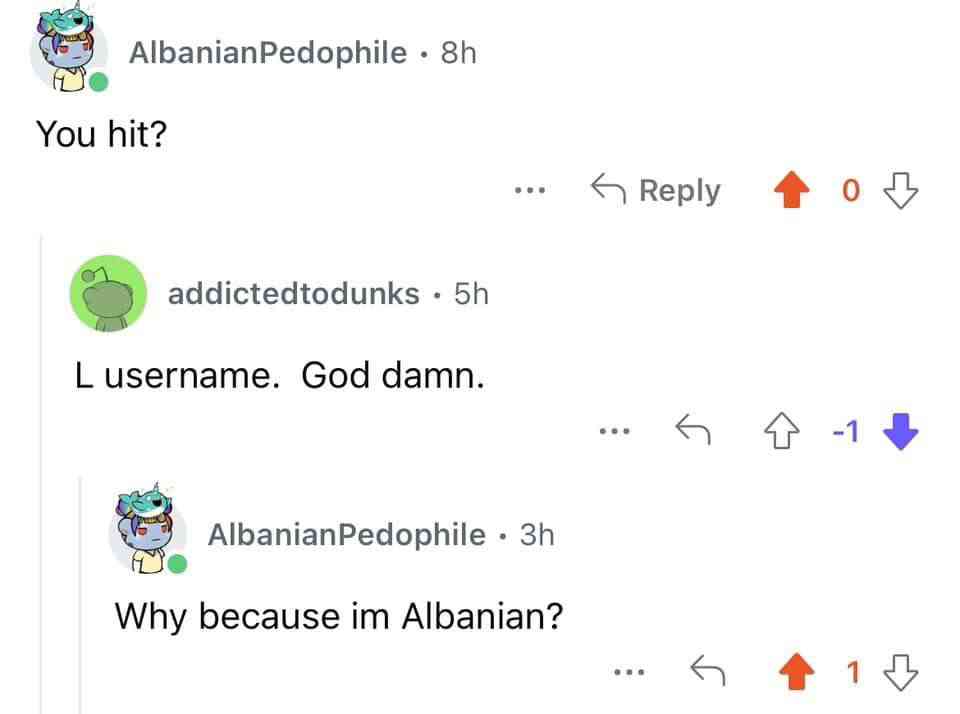Reply arrow on "Why because im Albanian?"
The width and height of the screenshot is (960, 714).
click(707, 670)
